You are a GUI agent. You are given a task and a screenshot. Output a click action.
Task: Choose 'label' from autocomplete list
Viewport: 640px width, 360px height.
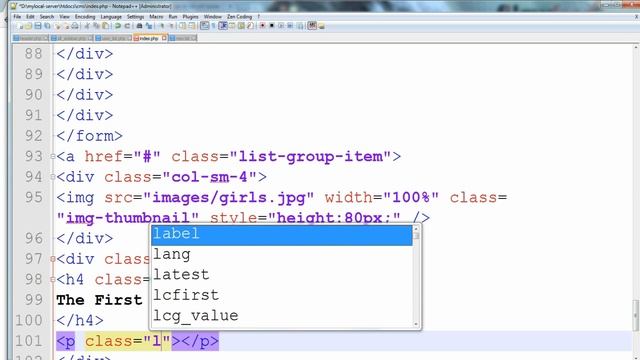click(x=282, y=234)
